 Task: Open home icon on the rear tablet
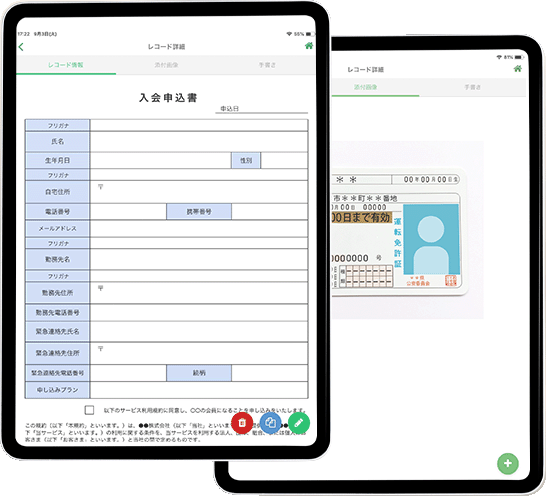[517, 69]
